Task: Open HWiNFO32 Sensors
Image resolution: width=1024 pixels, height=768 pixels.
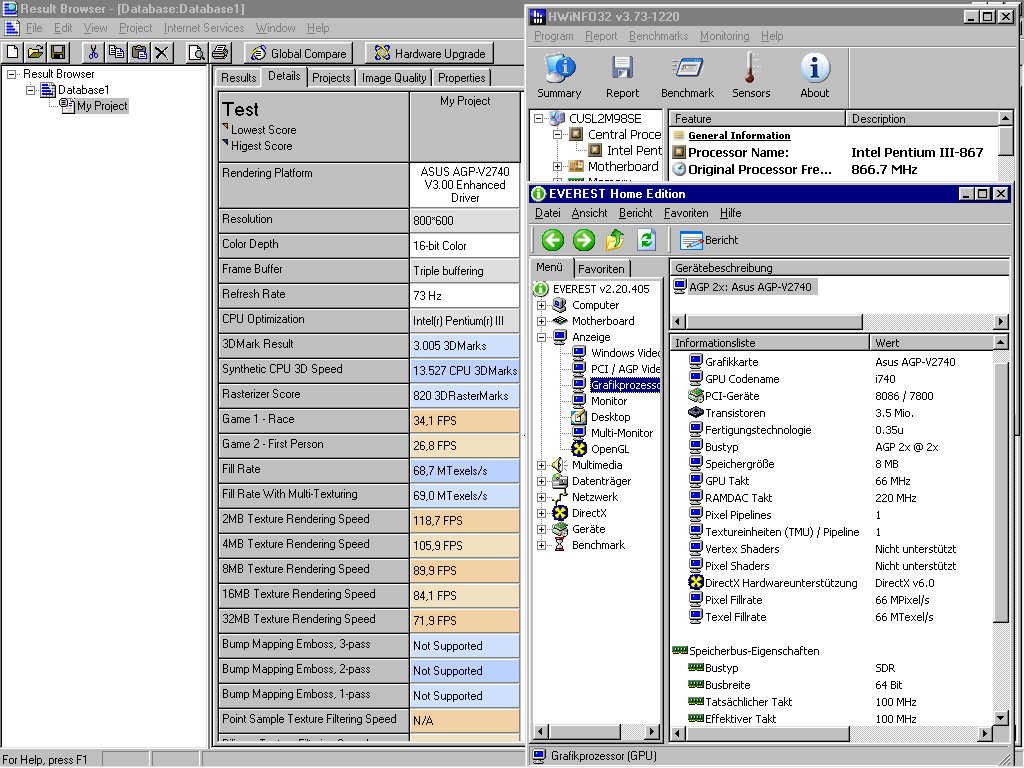Action: click(751, 76)
